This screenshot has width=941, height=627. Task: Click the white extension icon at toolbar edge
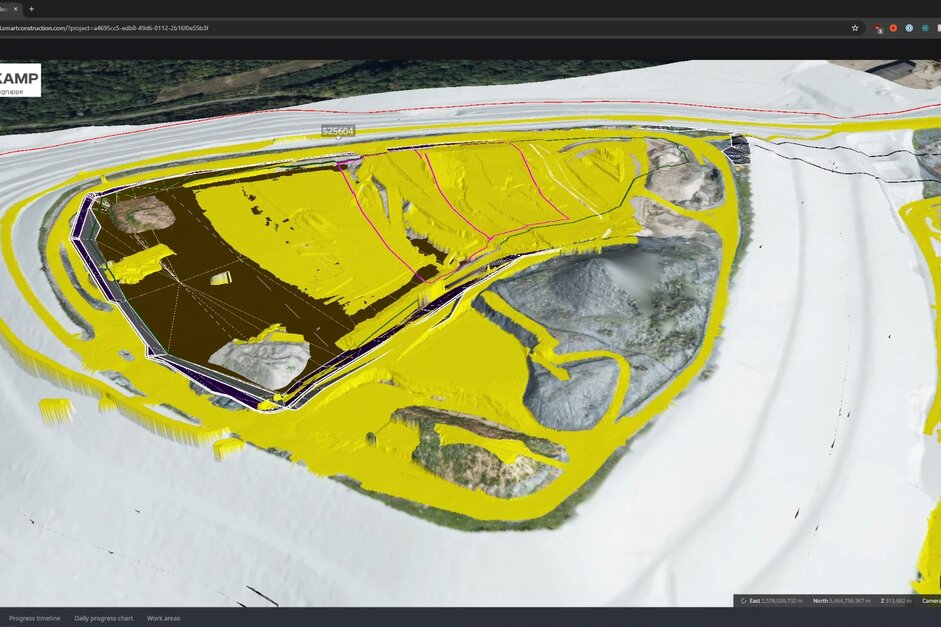coord(939,28)
